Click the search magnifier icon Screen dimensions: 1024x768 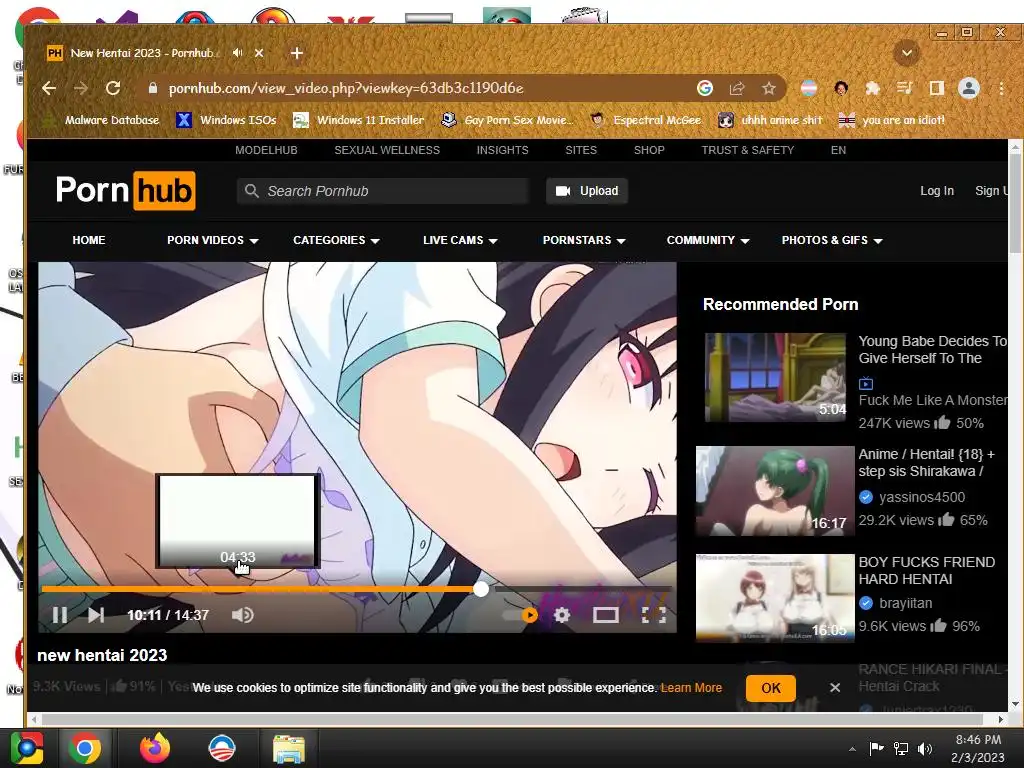click(251, 191)
